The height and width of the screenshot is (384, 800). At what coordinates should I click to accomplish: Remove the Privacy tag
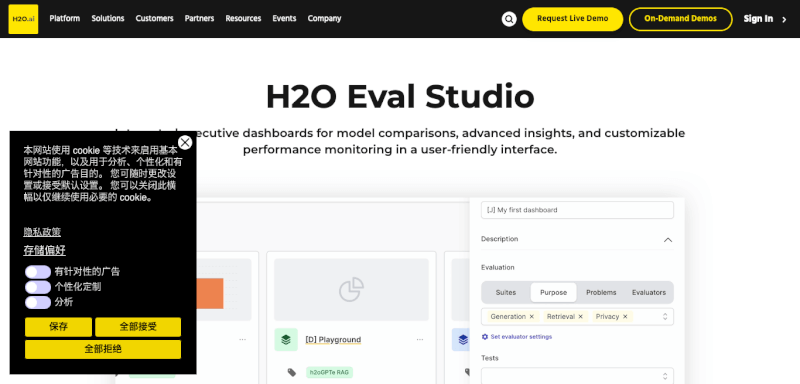[625, 317]
